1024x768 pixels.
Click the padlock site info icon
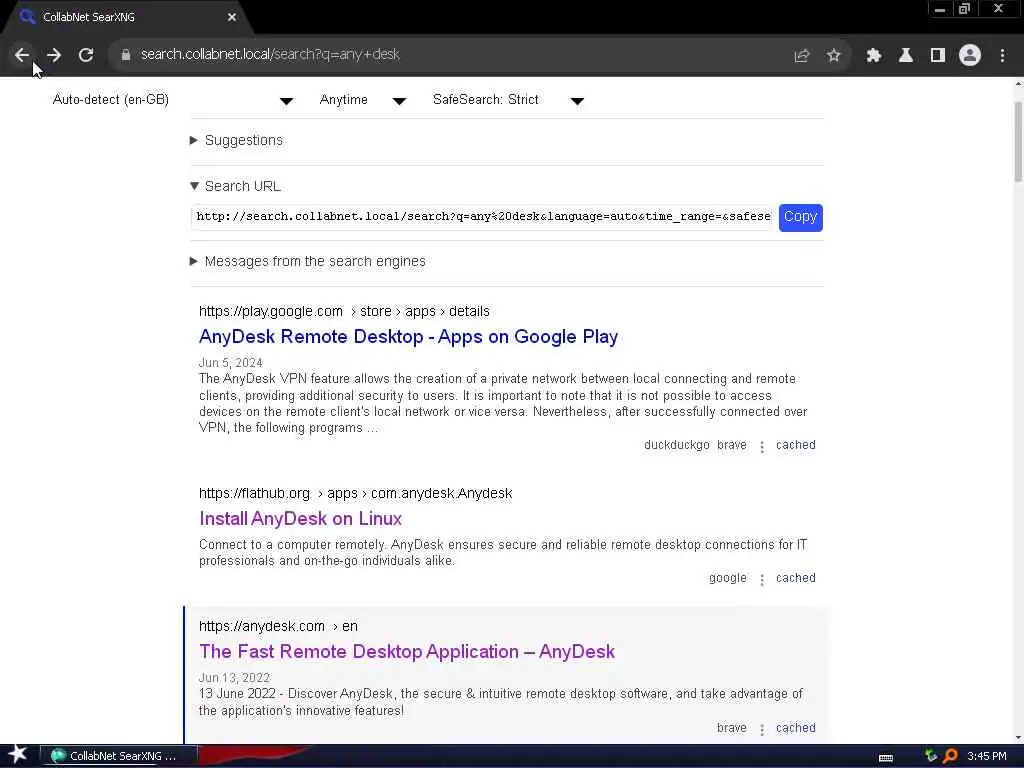[126, 55]
